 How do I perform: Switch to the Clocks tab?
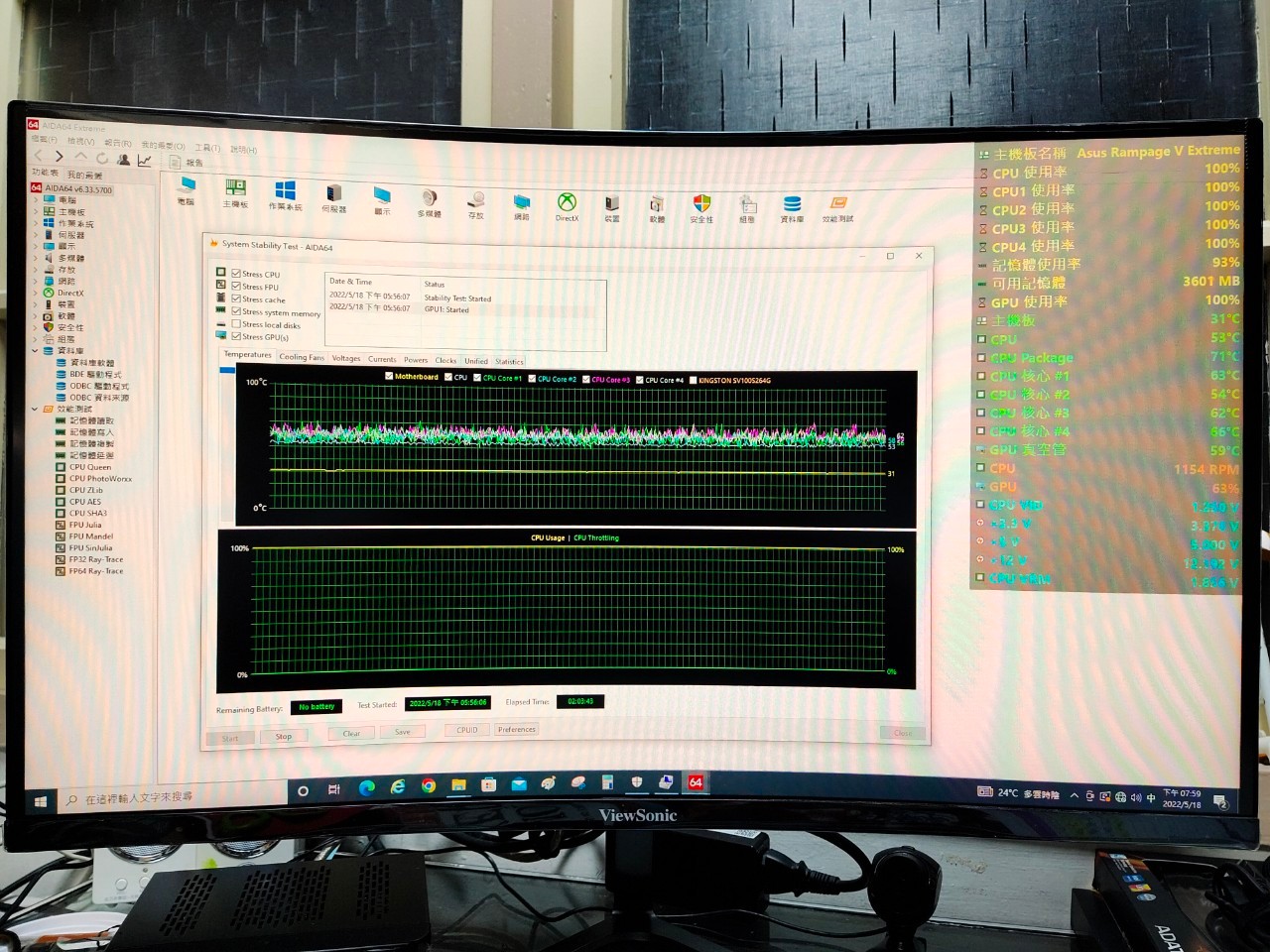pyautogui.click(x=445, y=360)
